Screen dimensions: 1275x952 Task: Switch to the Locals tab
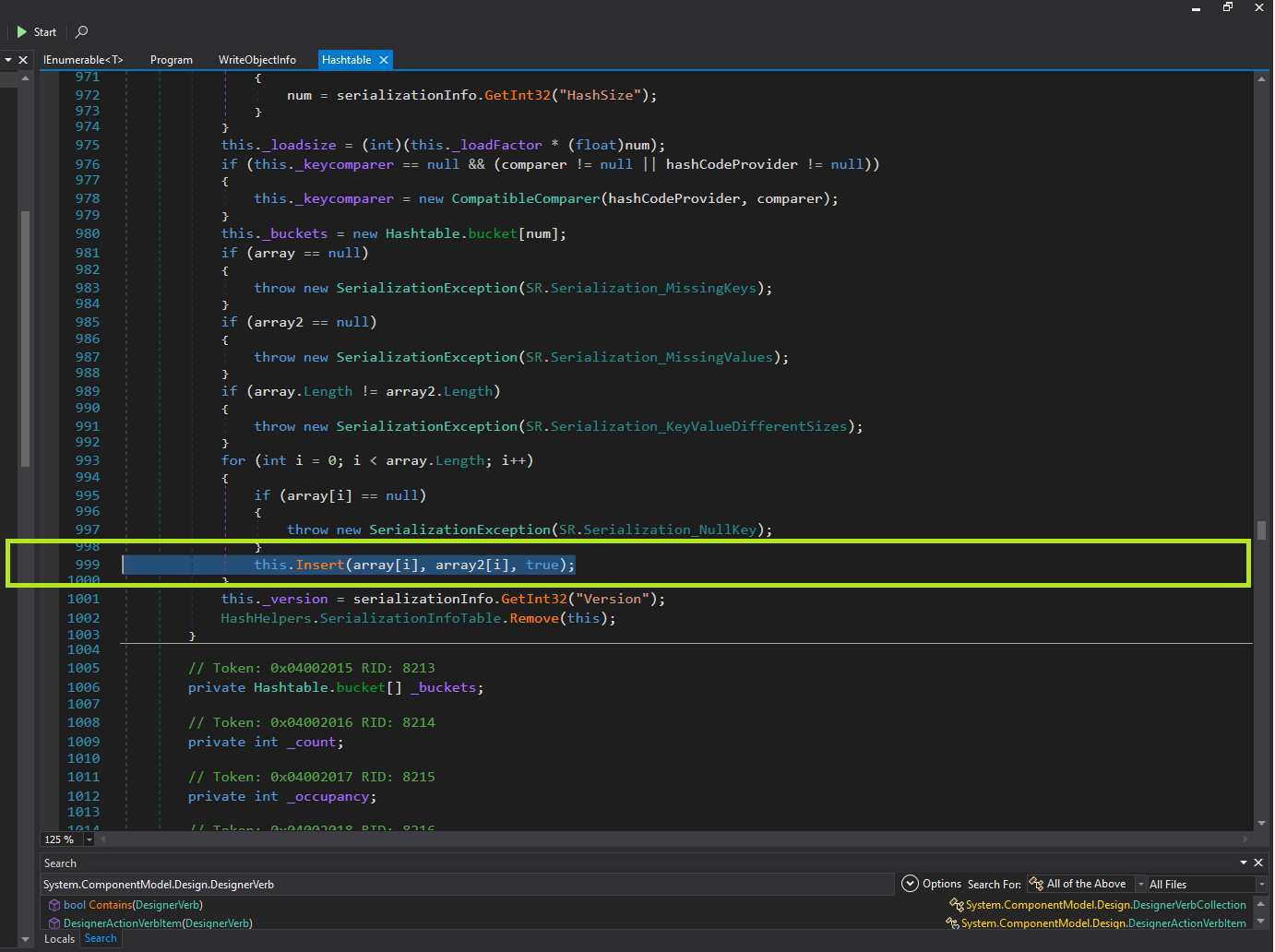pyautogui.click(x=59, y=939)
